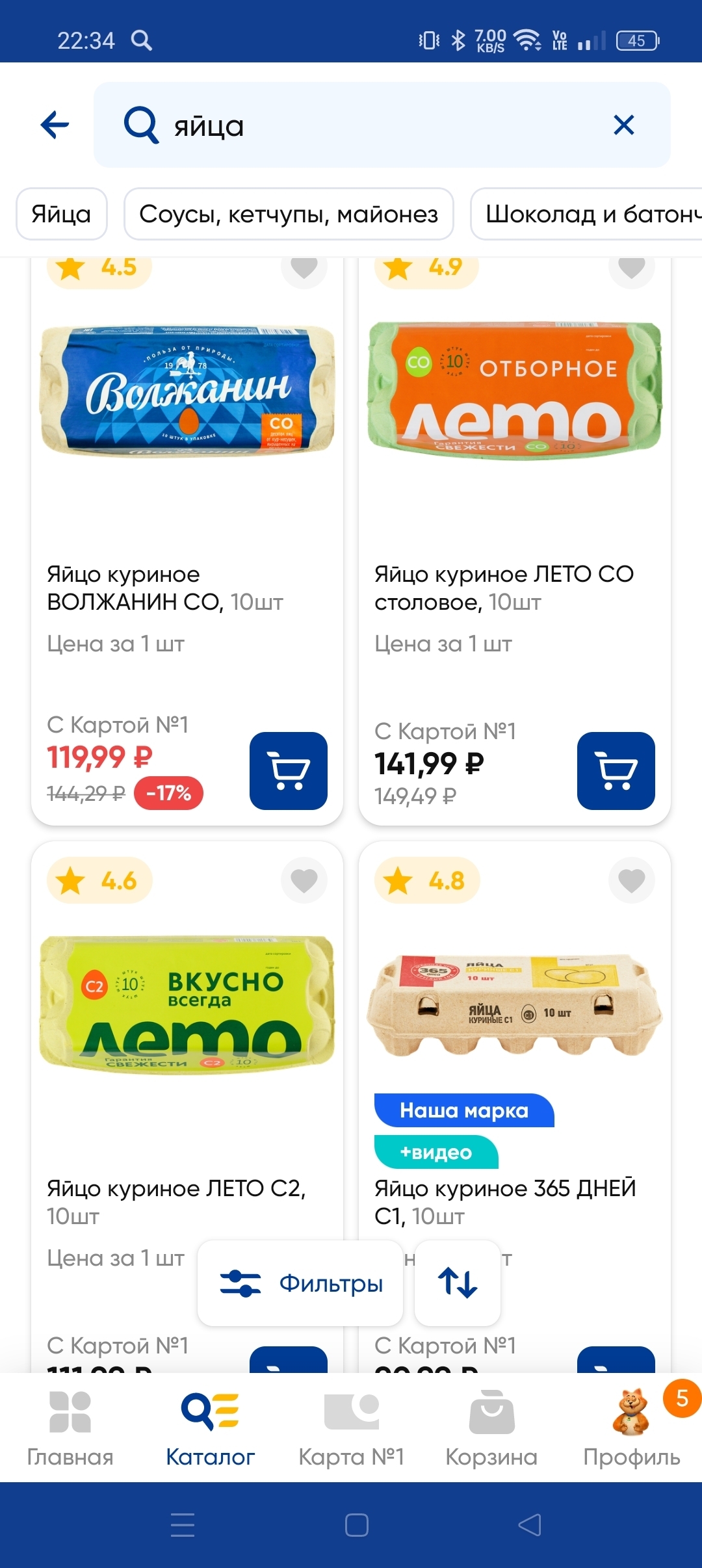Add ЛЕТО СО eggs to cart
The image size is (702, 1568).
[616, 771]
